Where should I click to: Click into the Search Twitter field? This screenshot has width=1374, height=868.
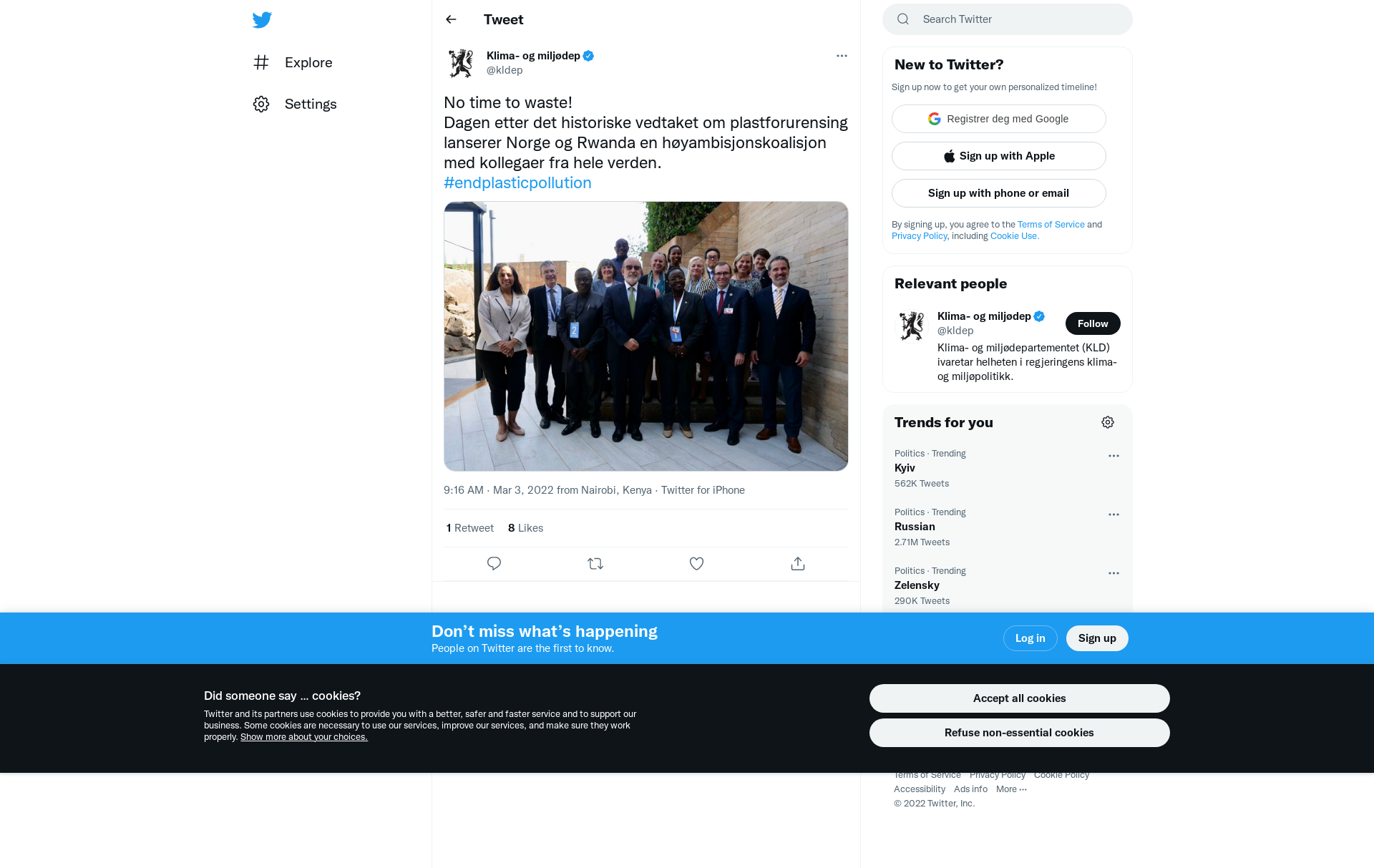1016,19
